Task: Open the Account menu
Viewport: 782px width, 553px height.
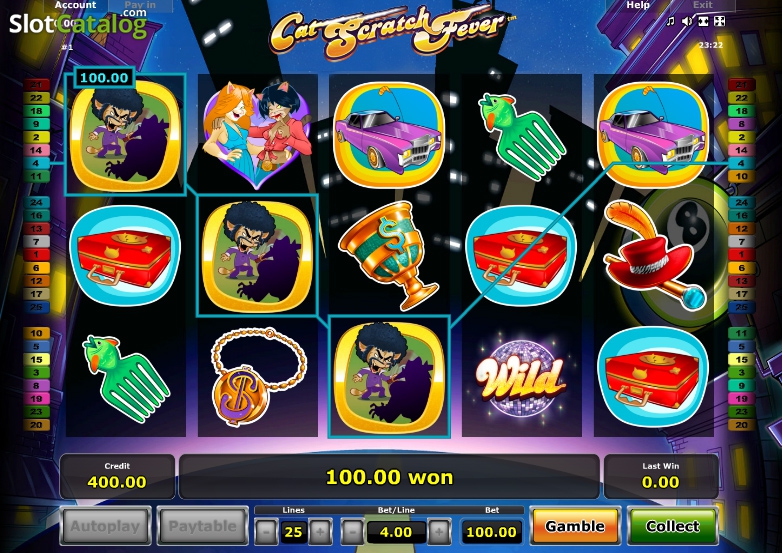Action: click(x=75, y=5)
